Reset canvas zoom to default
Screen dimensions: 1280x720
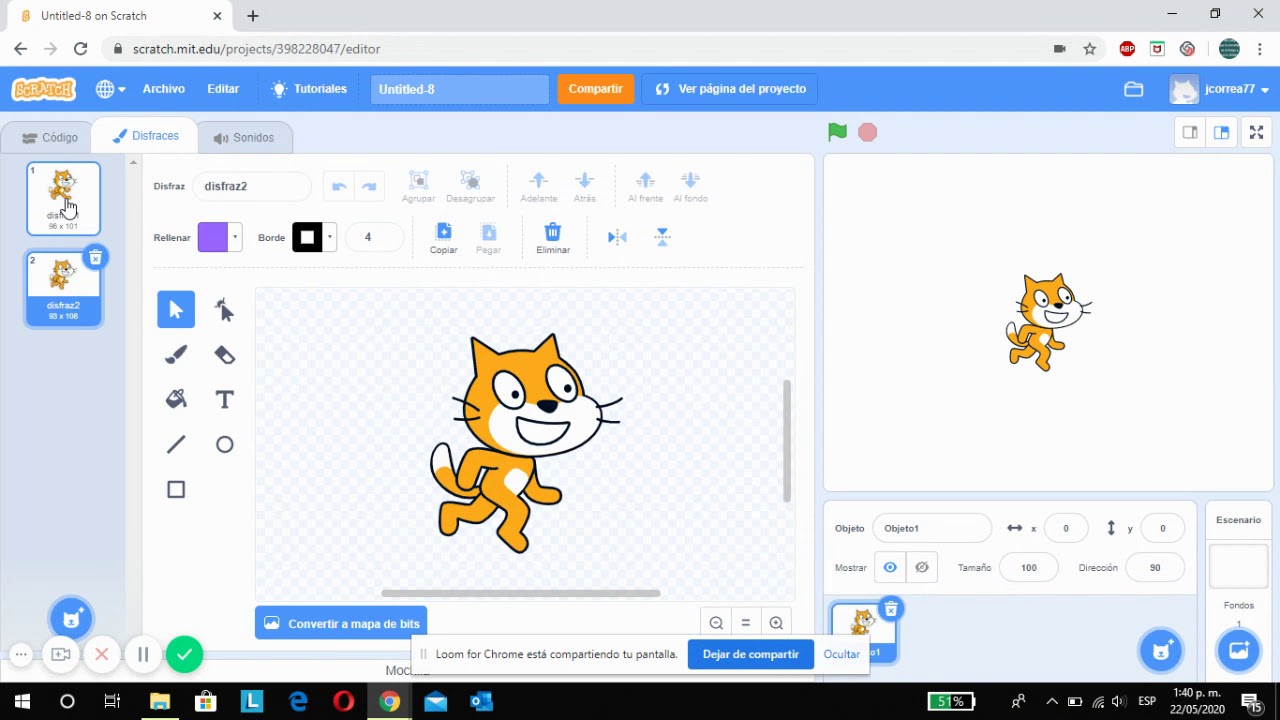pyautogui.click(x=745, y=623)
